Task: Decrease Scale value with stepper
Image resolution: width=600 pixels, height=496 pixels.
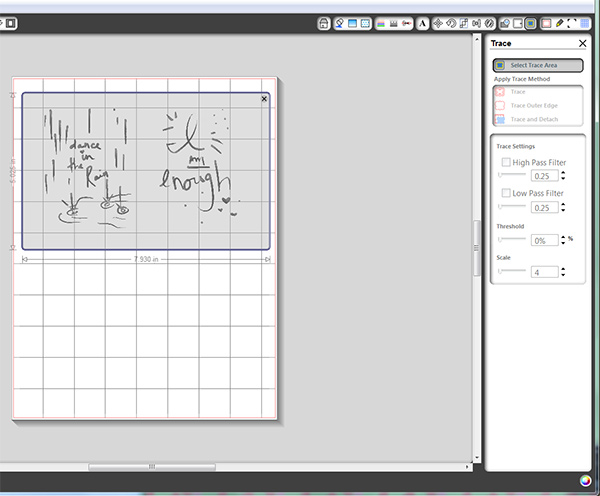Action: click(563, 275)
